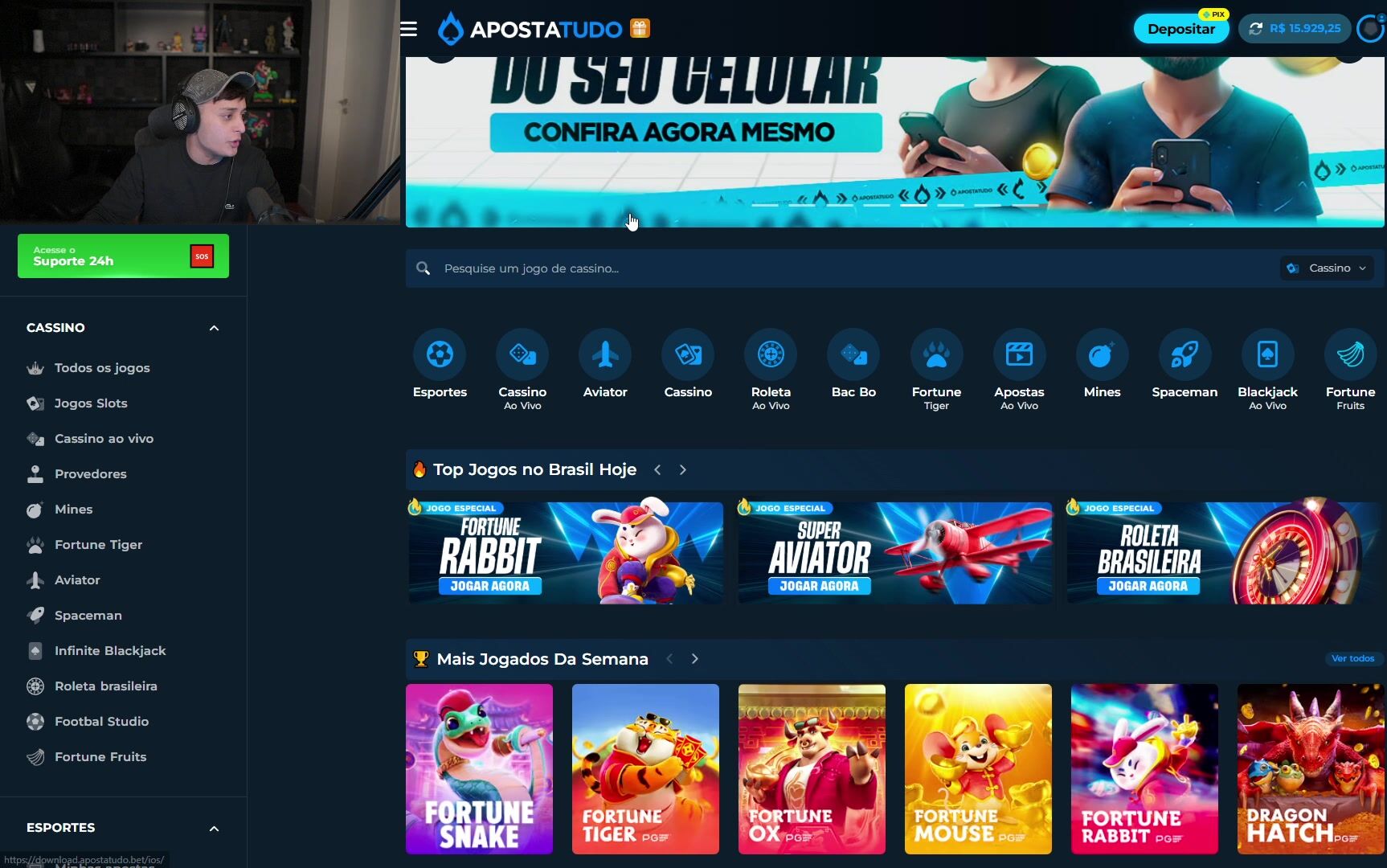Open the Cassino filter dropdown in search bar

point(1327,268)
